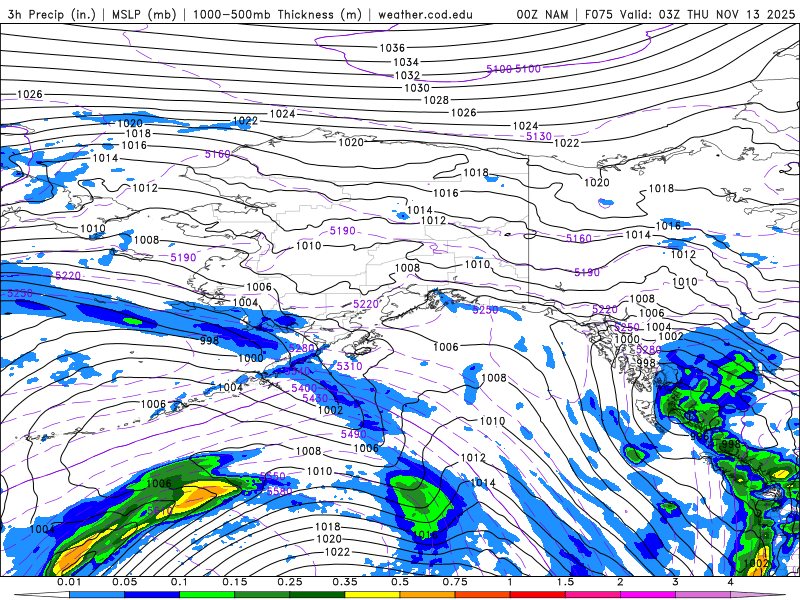Screen dimensions: 800x600
Task: Click the 0.01 colorbar tick label
Action: (x=69, y=582)
